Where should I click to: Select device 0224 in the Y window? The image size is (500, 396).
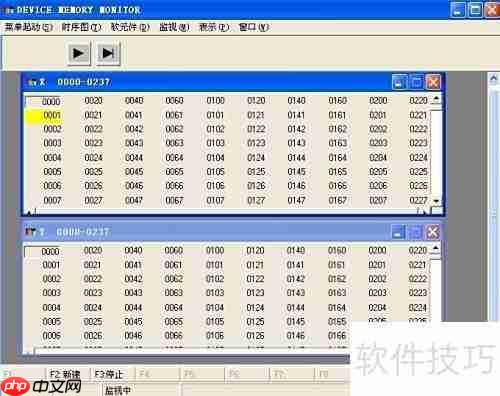pyautogui.click(x=418, y=307)
